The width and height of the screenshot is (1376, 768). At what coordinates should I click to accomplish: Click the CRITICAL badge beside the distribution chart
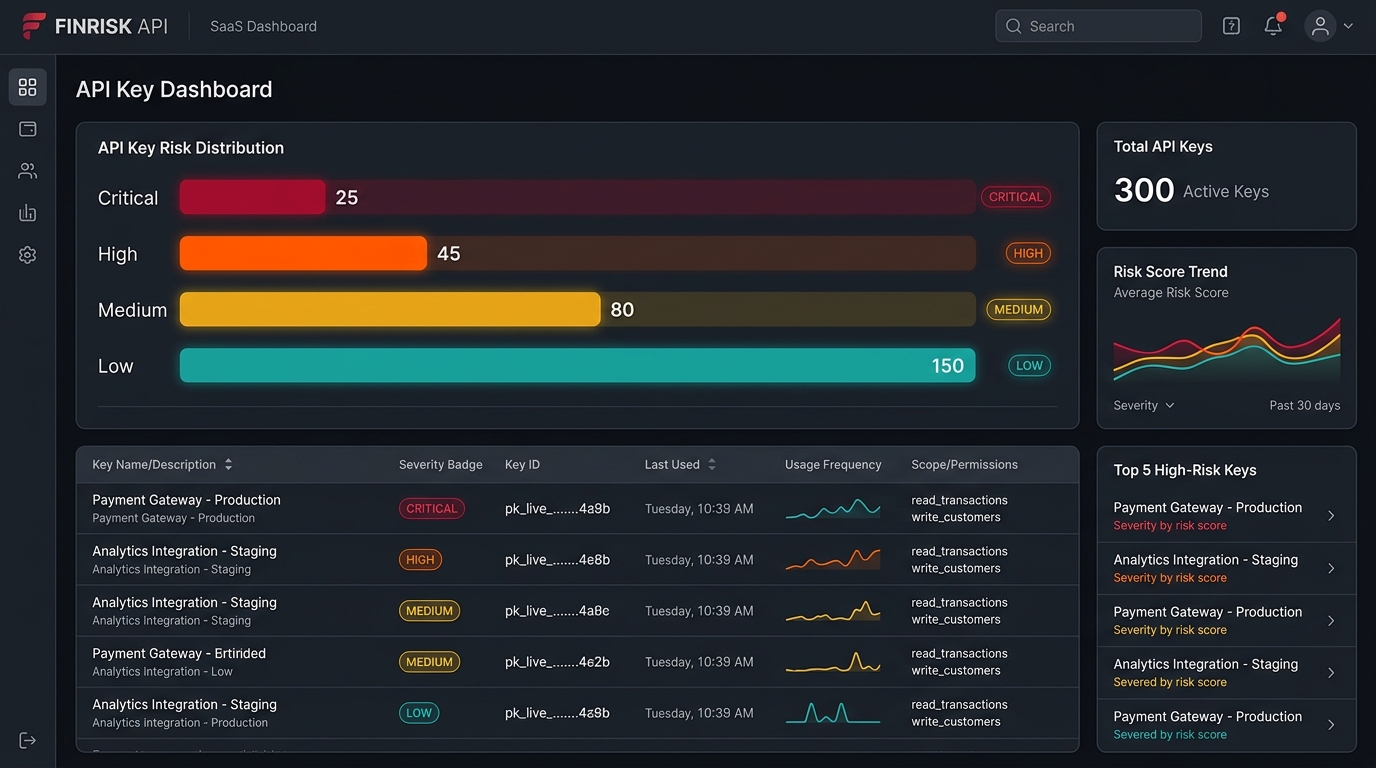coord(1016,197)
